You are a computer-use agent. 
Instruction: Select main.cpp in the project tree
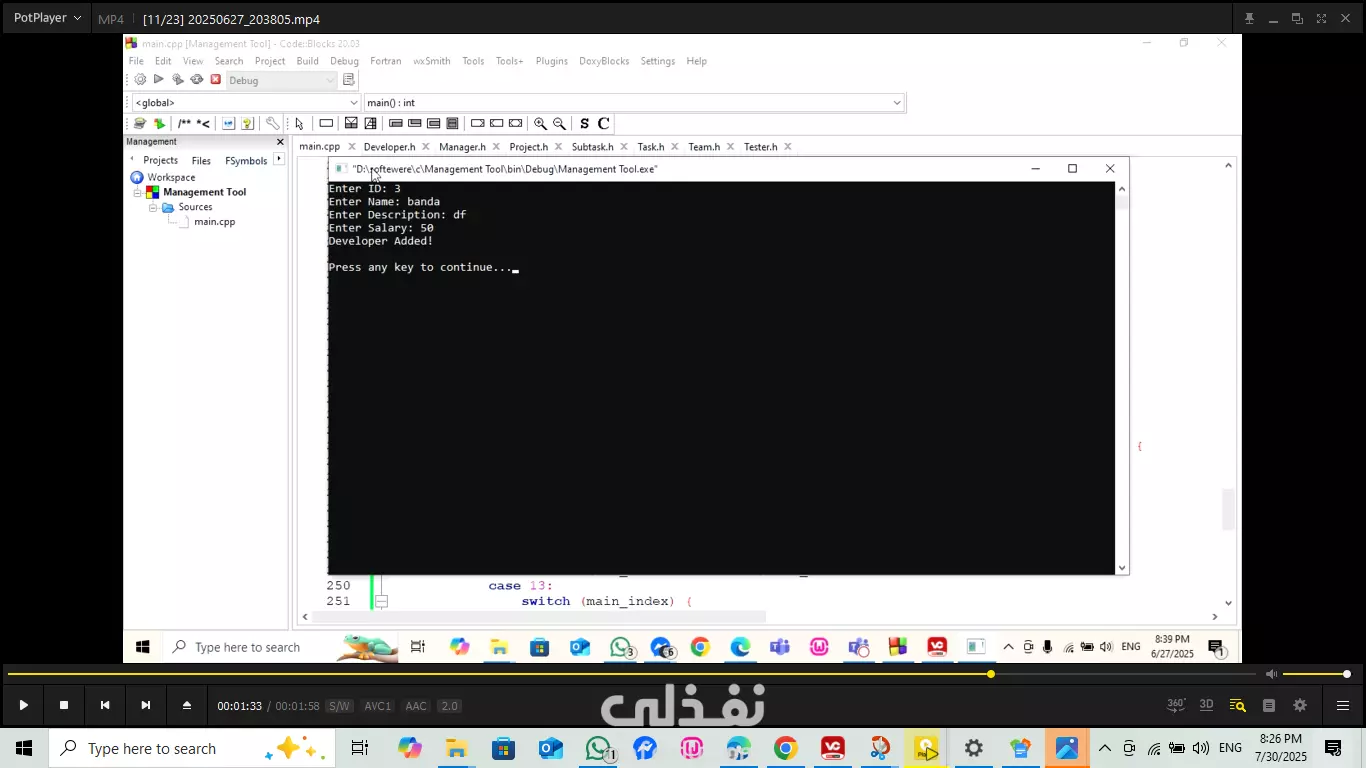(x=214, y=222)
